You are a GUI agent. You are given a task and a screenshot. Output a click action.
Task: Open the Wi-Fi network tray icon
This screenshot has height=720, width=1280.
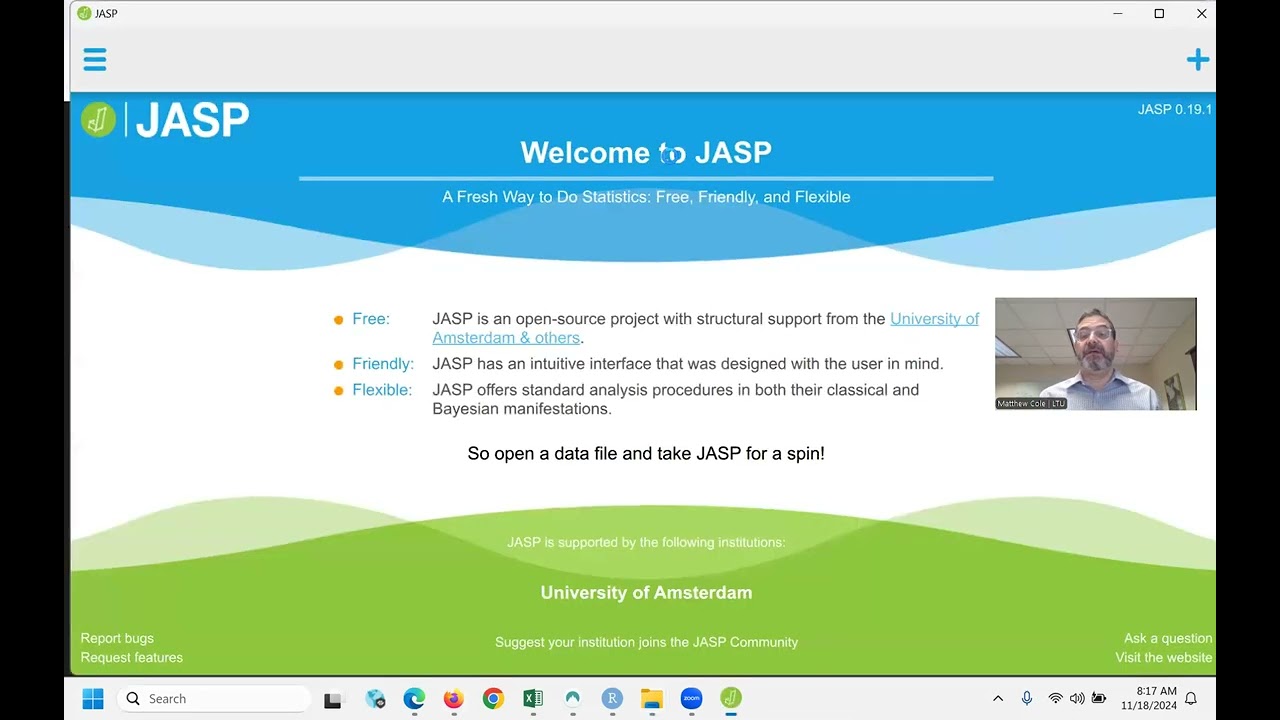click(1055, 699)
